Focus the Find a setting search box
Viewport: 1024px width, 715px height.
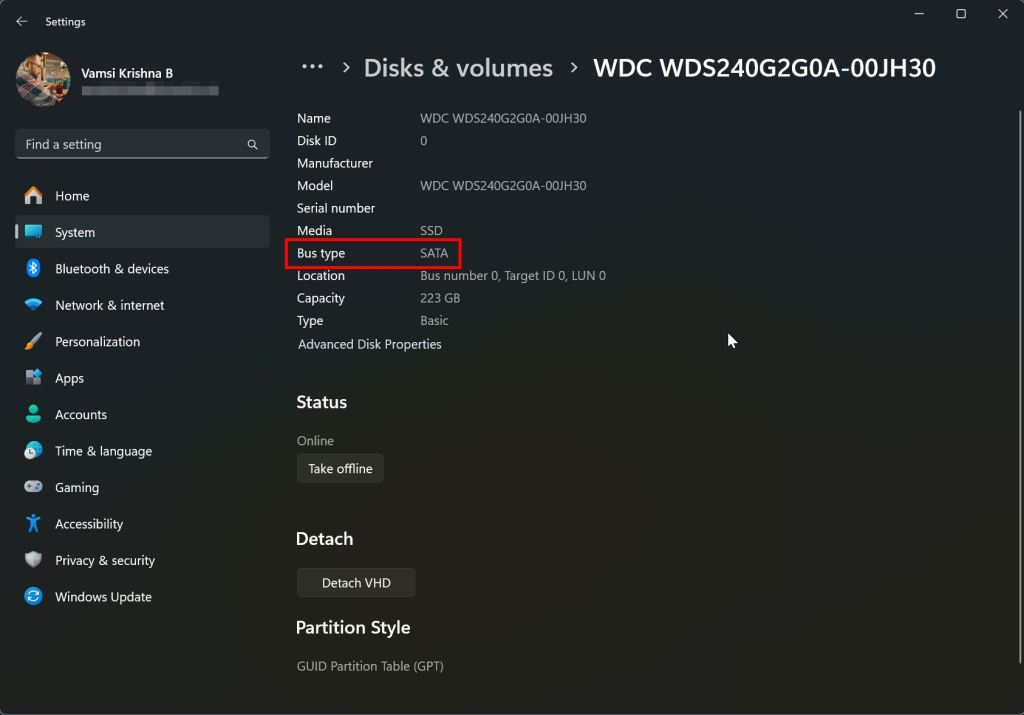tap(142, 144)
